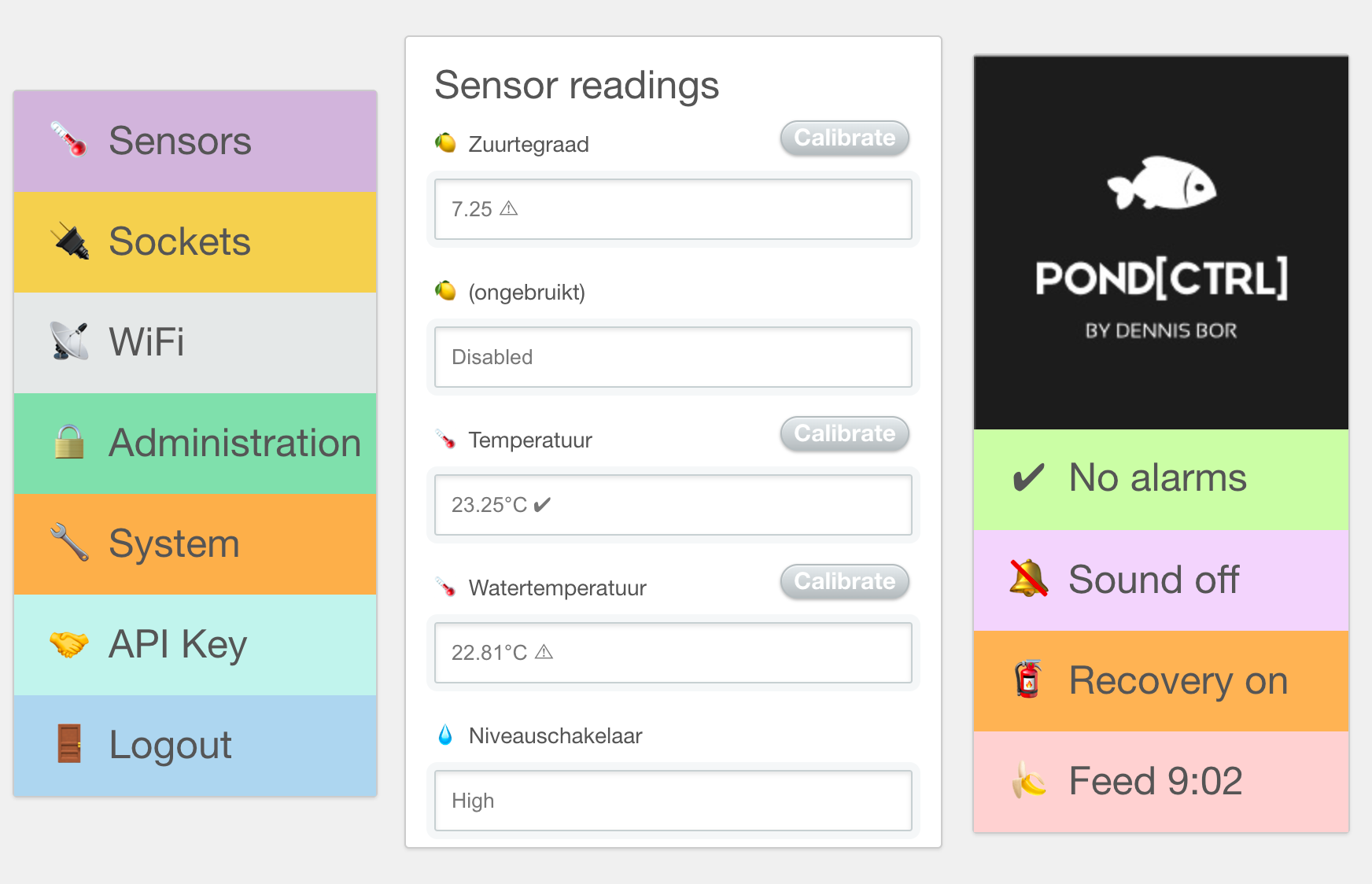Click the Zuurtegraad 7.25 reading field
Viewport: 1372px width, 884px height.
[673, 209]
